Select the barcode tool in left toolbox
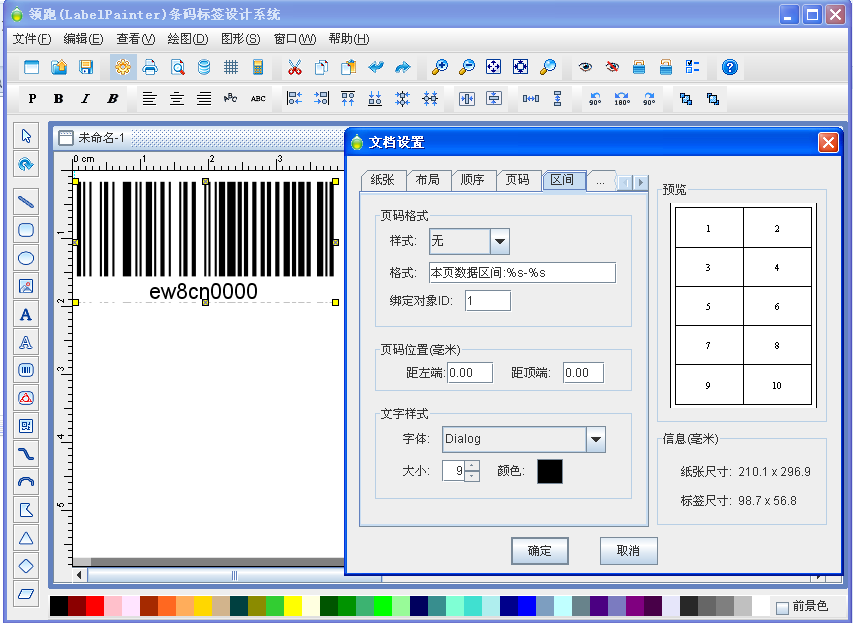This screenshot has height=623, width=853. point(26,371)
